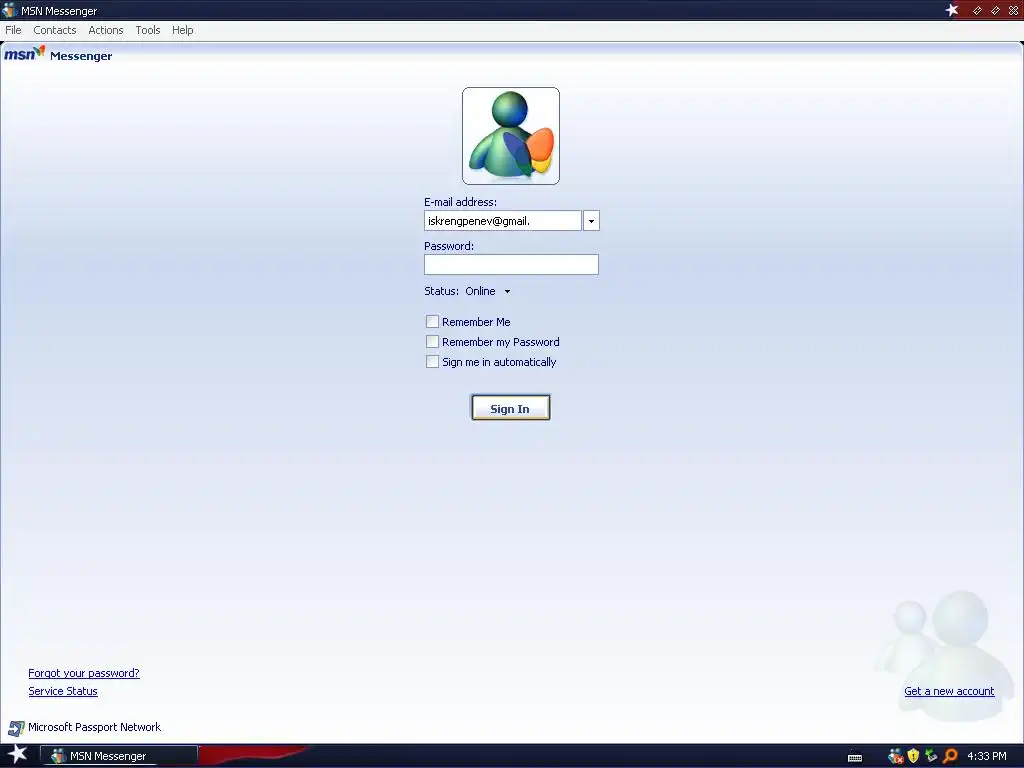Image resolution: width=1024 pixels, height=768 pixels.
Task: Click the Sign In button
Action: pyautogui.click(x=511, y=408)
